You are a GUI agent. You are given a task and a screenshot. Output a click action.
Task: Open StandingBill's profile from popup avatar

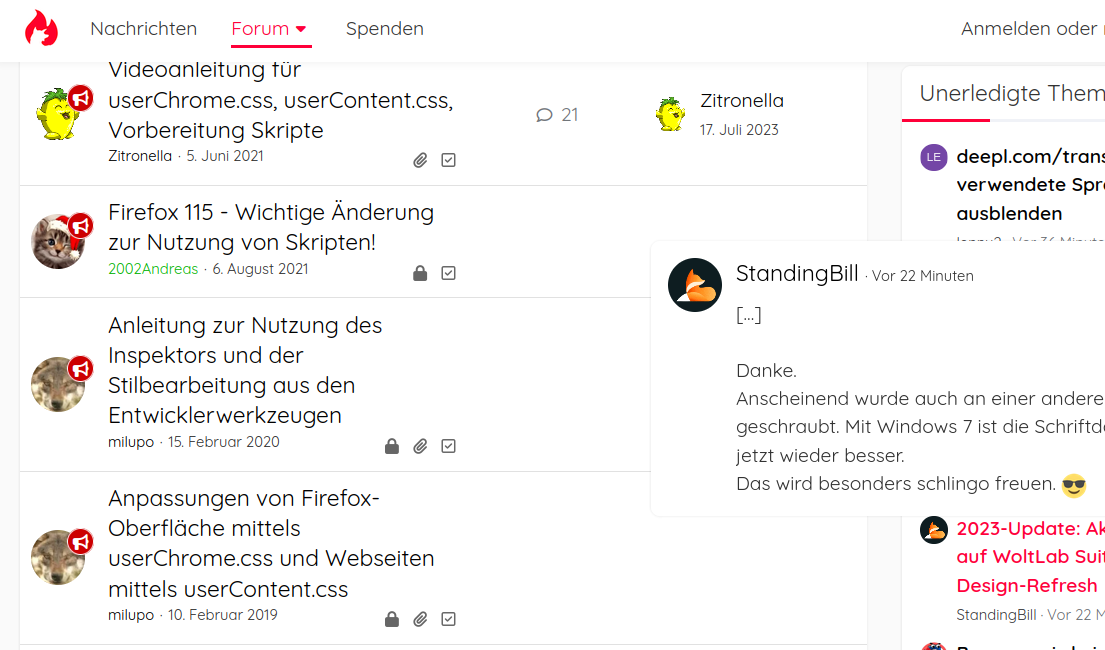tap(695, 285)
